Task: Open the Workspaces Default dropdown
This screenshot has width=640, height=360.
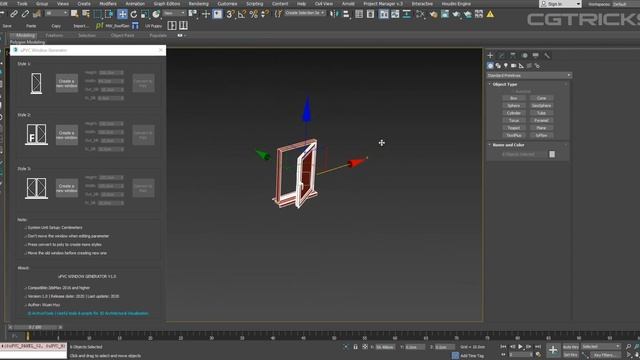Action: pyautogui.click(x=625, y=4)
